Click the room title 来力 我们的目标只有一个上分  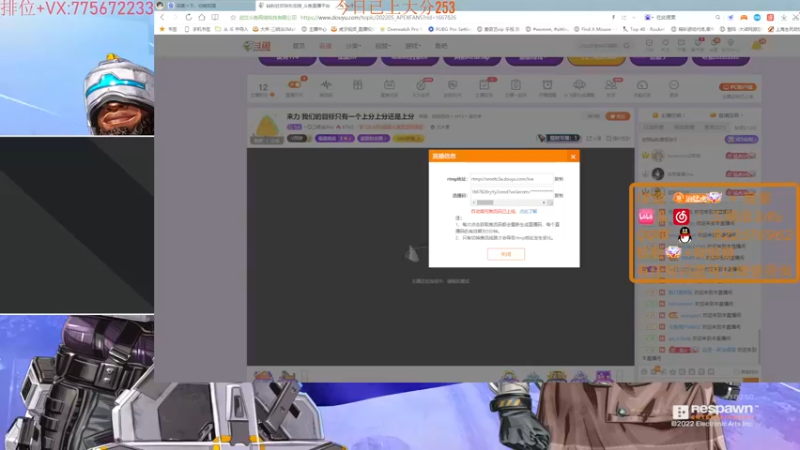click(350, 116)
